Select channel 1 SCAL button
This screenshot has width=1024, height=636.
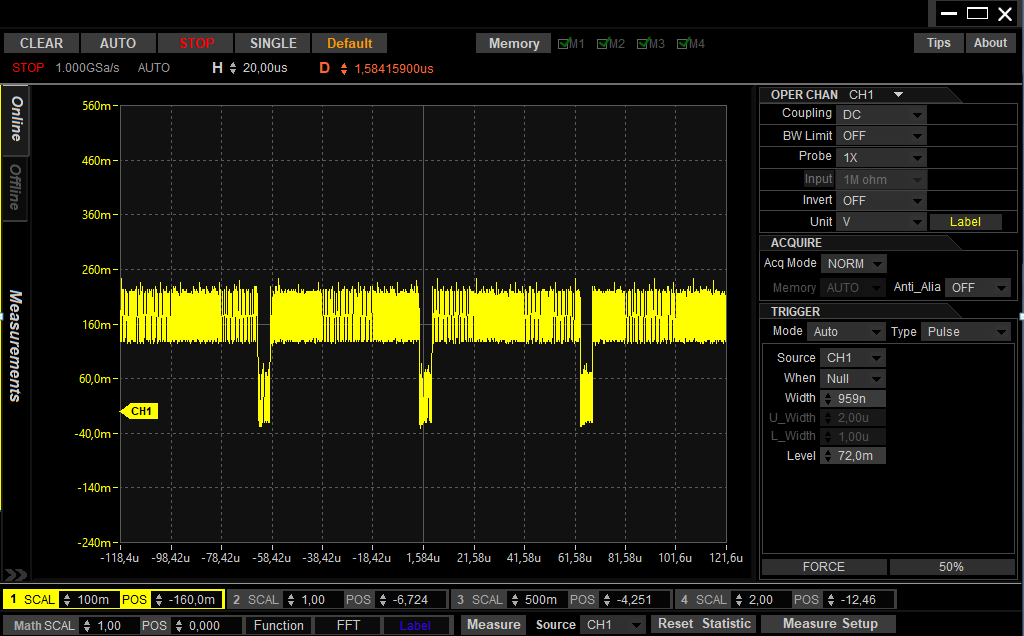point(31,599)
